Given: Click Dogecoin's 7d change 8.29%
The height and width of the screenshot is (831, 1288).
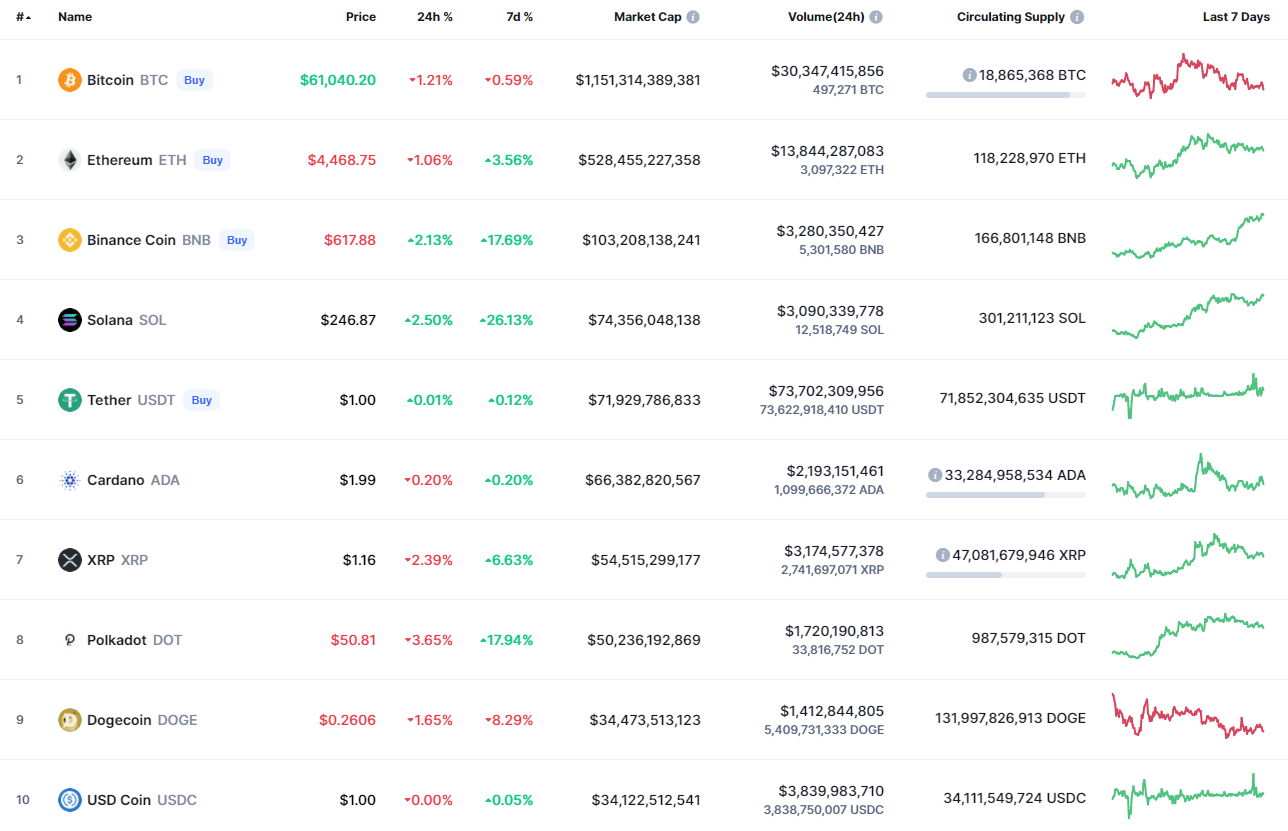Looking at the screenshot, I should (x=509, y=720).
